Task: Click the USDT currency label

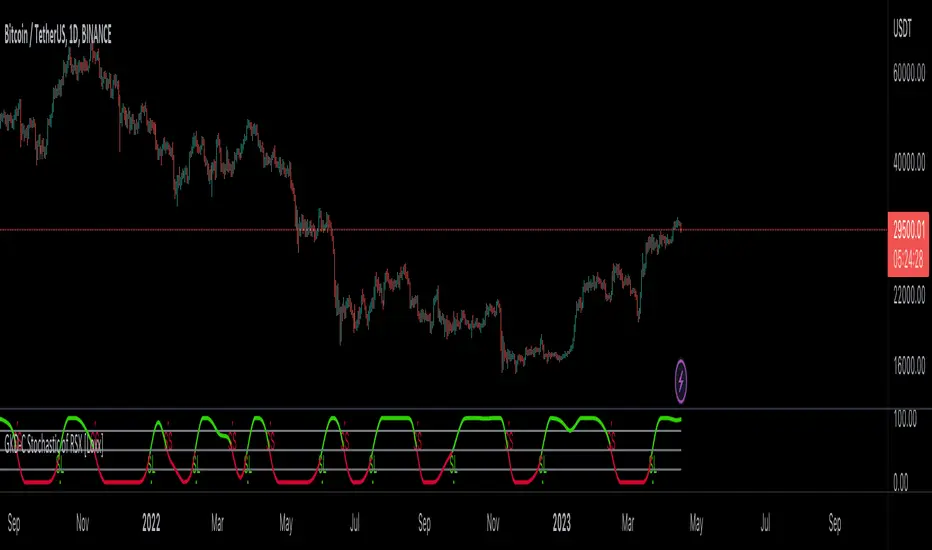Action: [902, 29]
